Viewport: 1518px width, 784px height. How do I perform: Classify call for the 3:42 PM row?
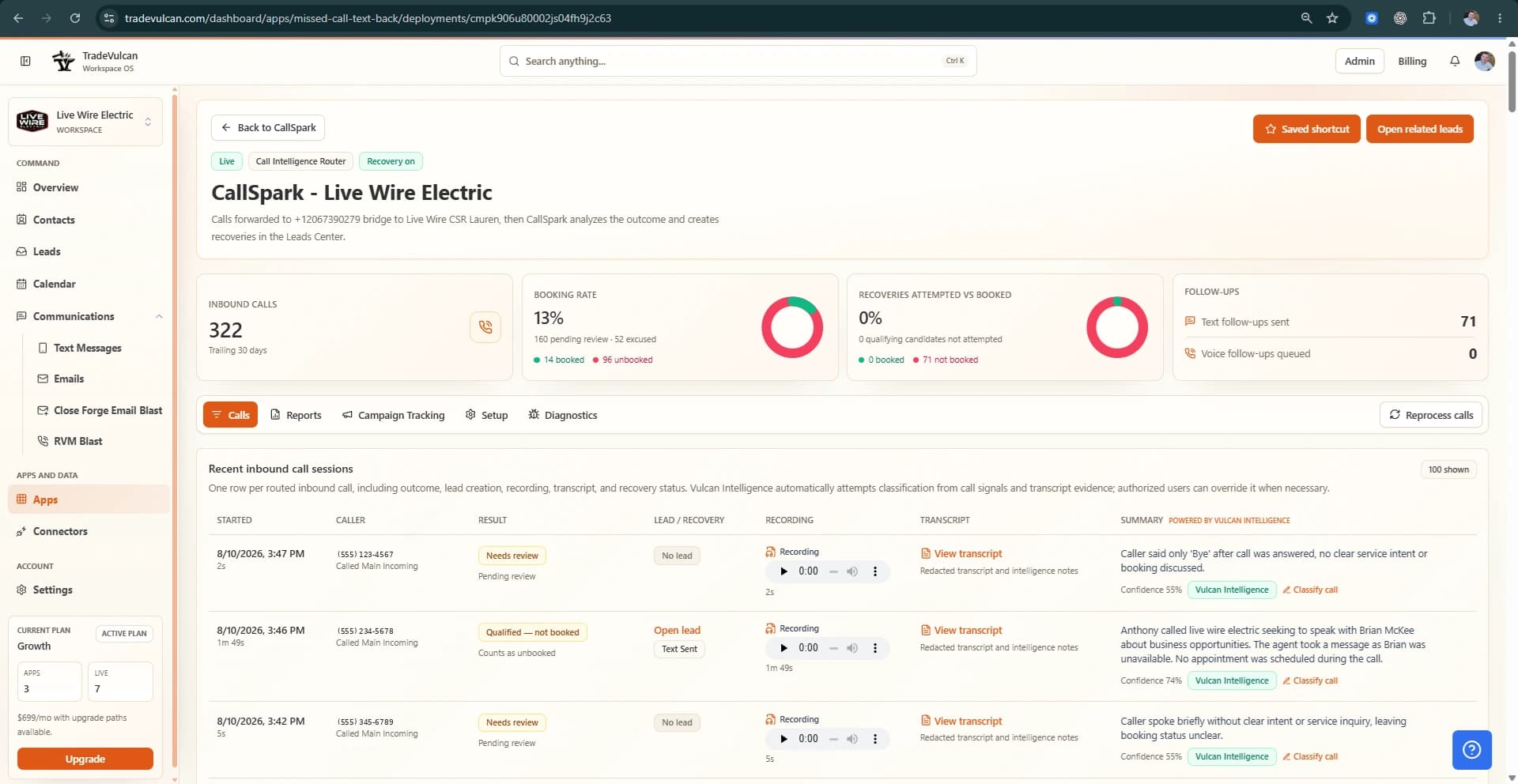[1310, 756]
